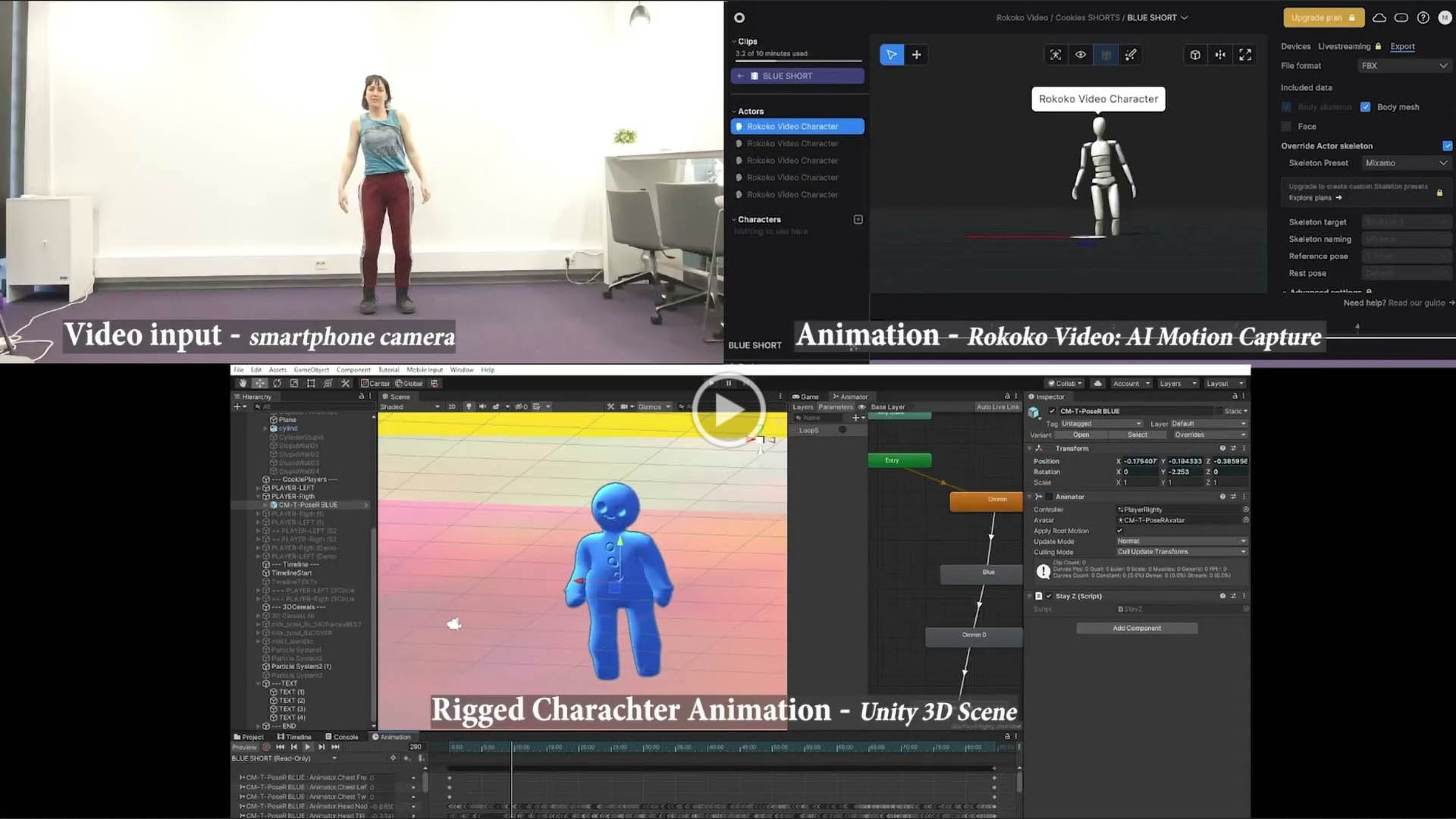Click the mirror split icon in Rokoko viewport
Viewport: 1456px width, 819px height.
(x=1220, y=55)
